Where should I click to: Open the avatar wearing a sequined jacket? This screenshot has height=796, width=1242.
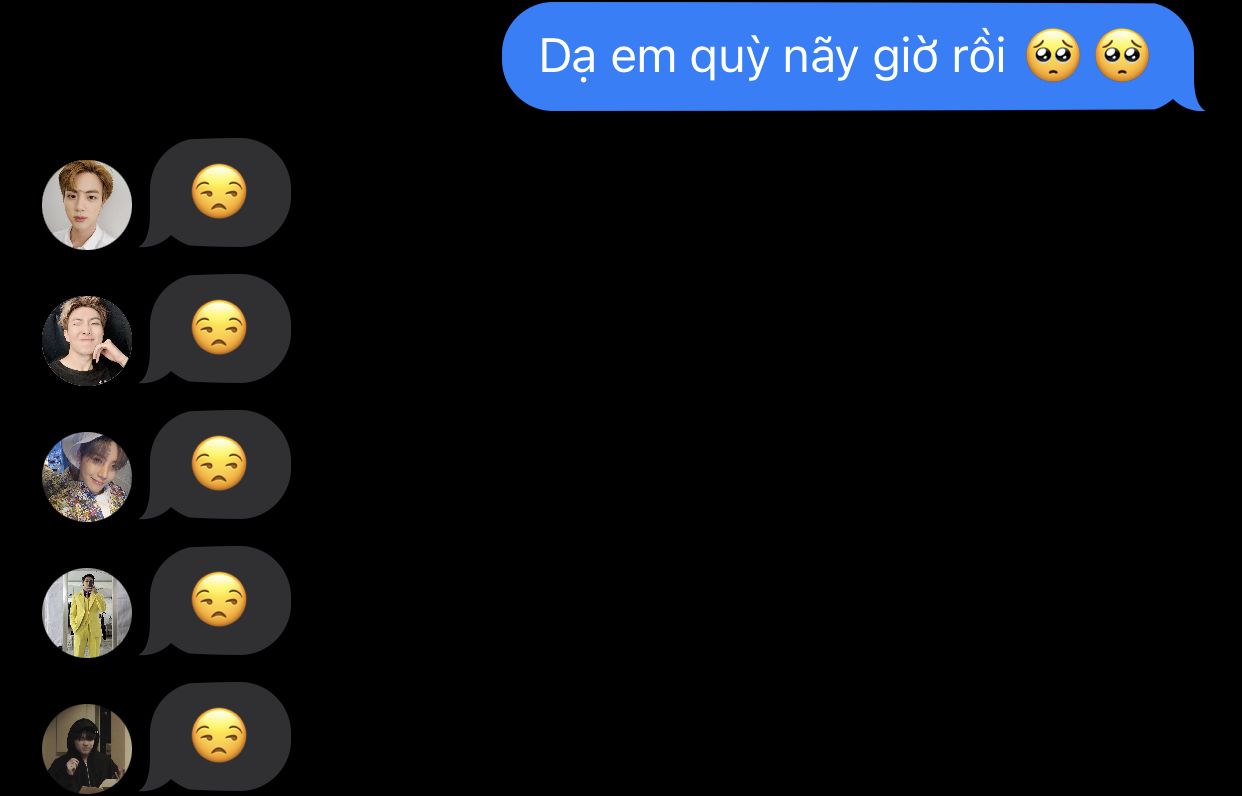click(x=87, y=477)
